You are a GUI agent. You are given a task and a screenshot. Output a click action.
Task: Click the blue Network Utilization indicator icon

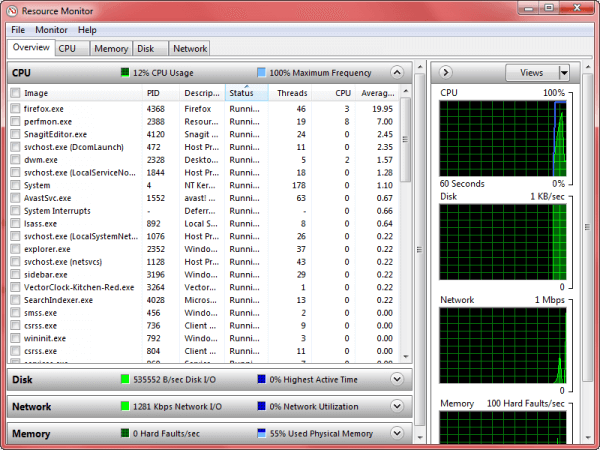(261, 406)
